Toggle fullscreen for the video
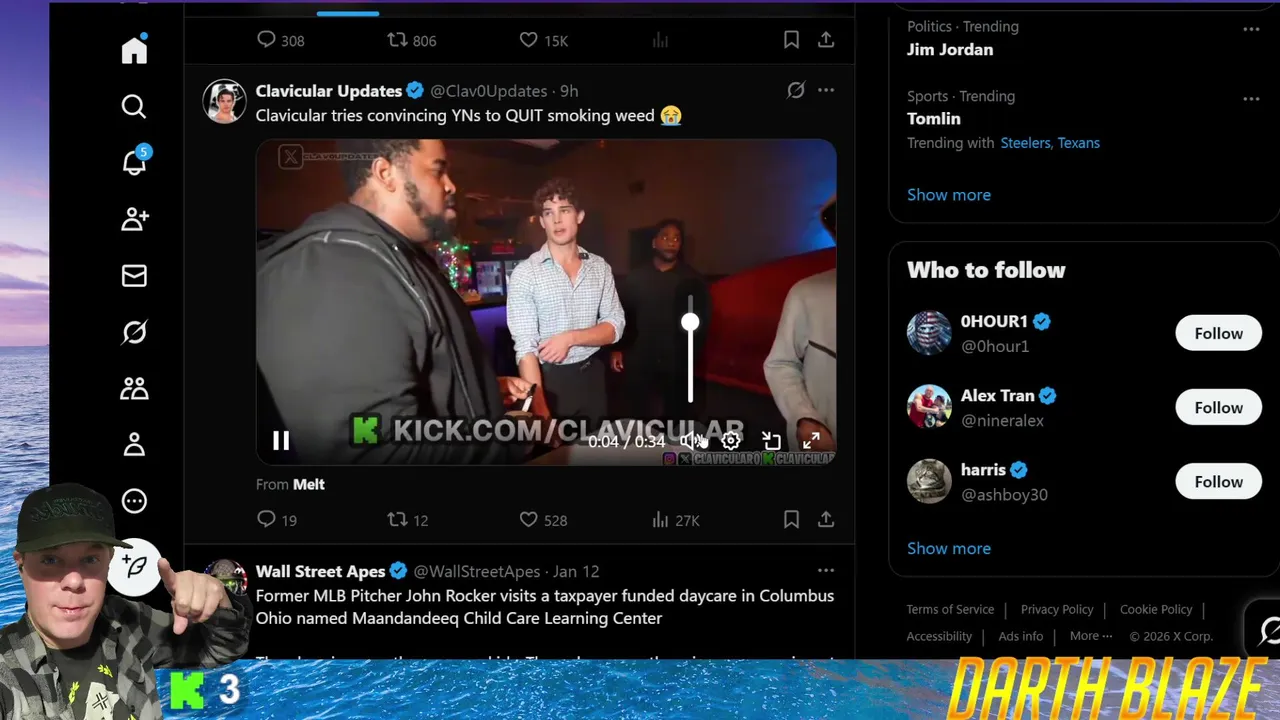This screenshot has width=1280, height=720. pyautogui.click(x=811, y=440)
